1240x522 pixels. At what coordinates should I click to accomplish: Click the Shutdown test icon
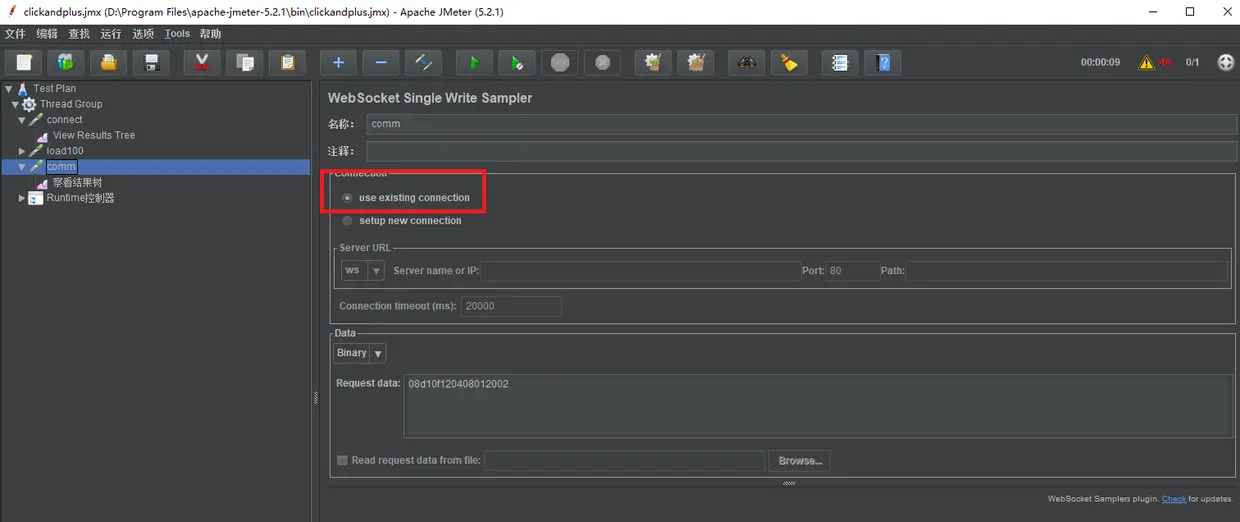(x=603, y=62)
